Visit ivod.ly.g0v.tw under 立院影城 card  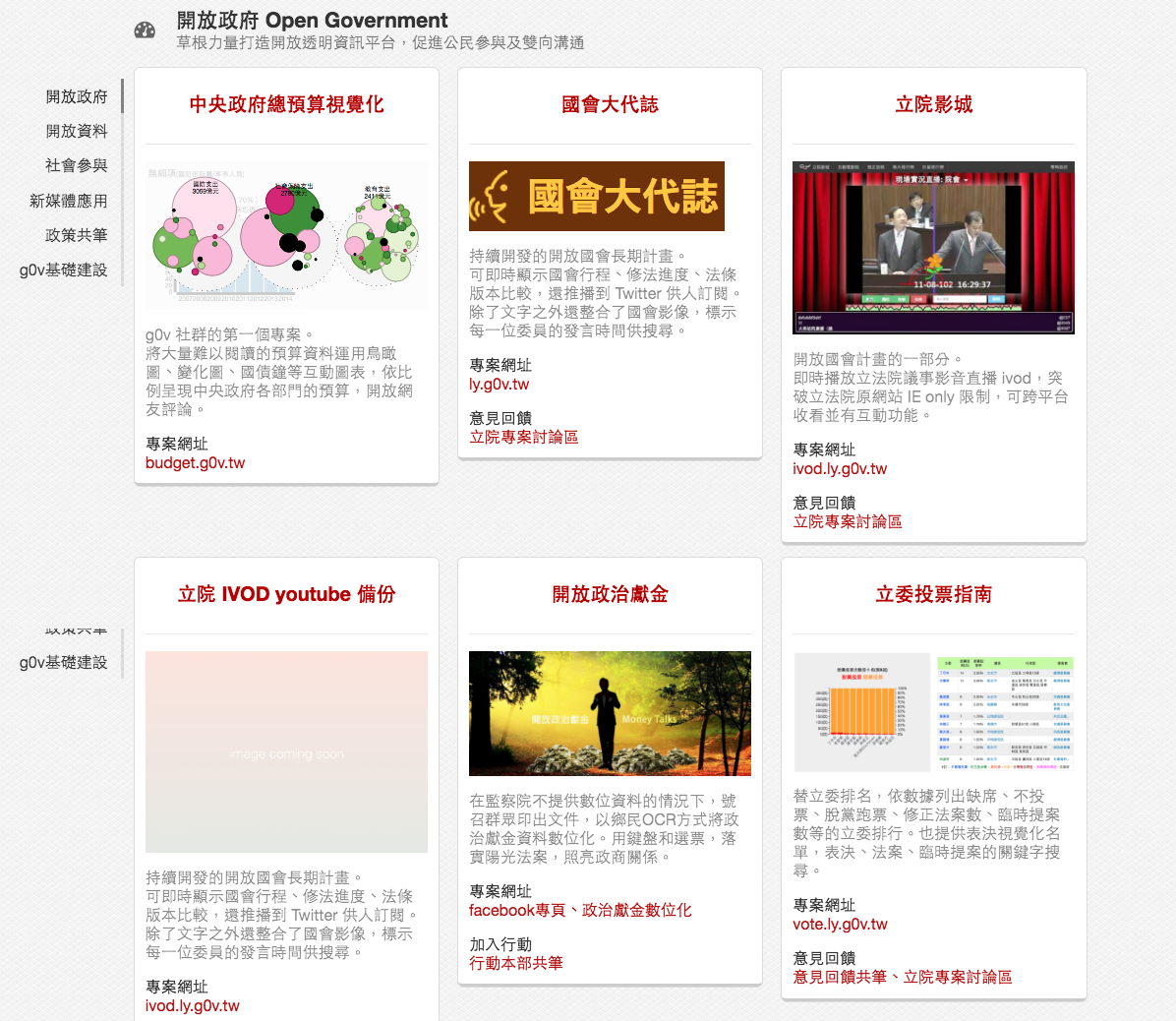(840, 469)
